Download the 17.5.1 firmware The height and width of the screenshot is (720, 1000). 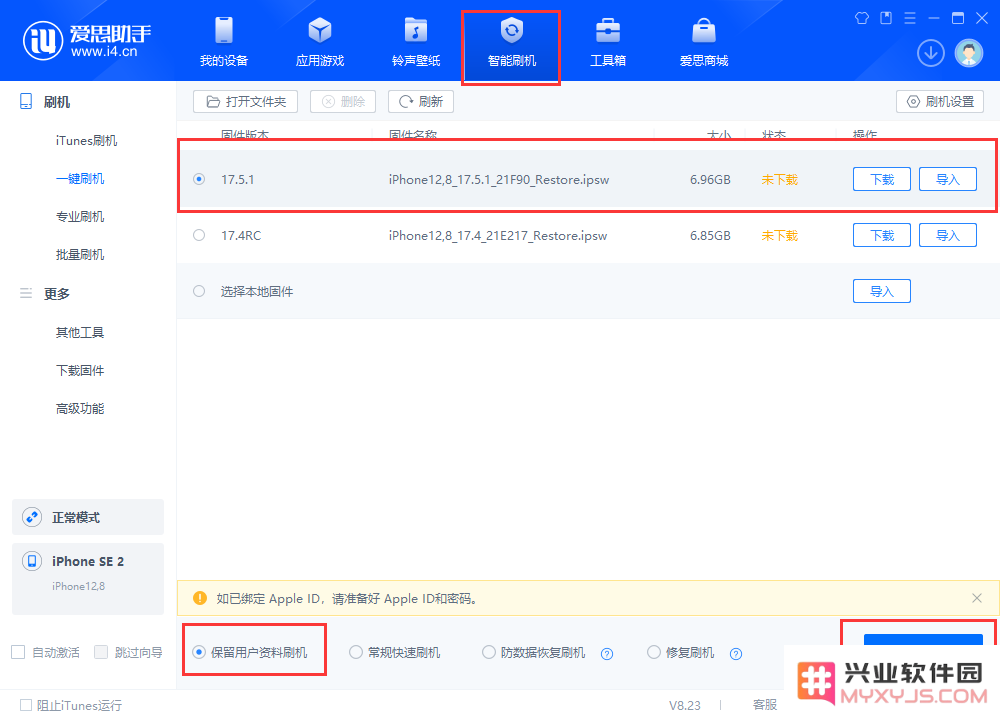click(882, 179)
